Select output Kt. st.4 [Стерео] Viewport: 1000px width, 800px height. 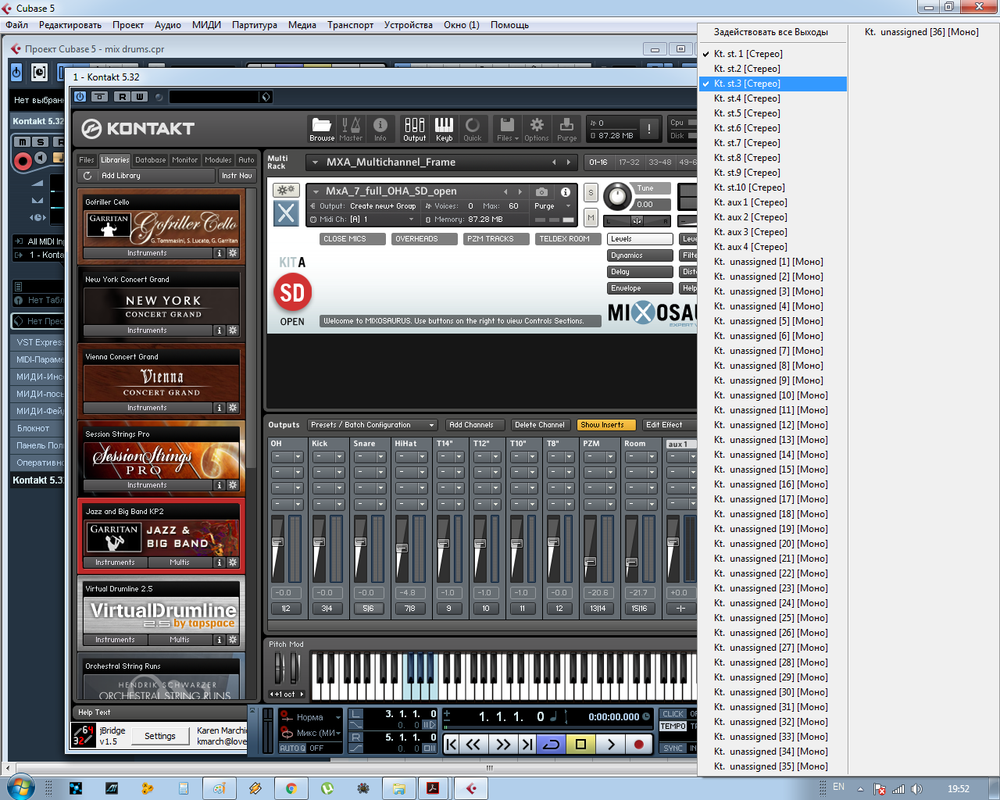772,98
